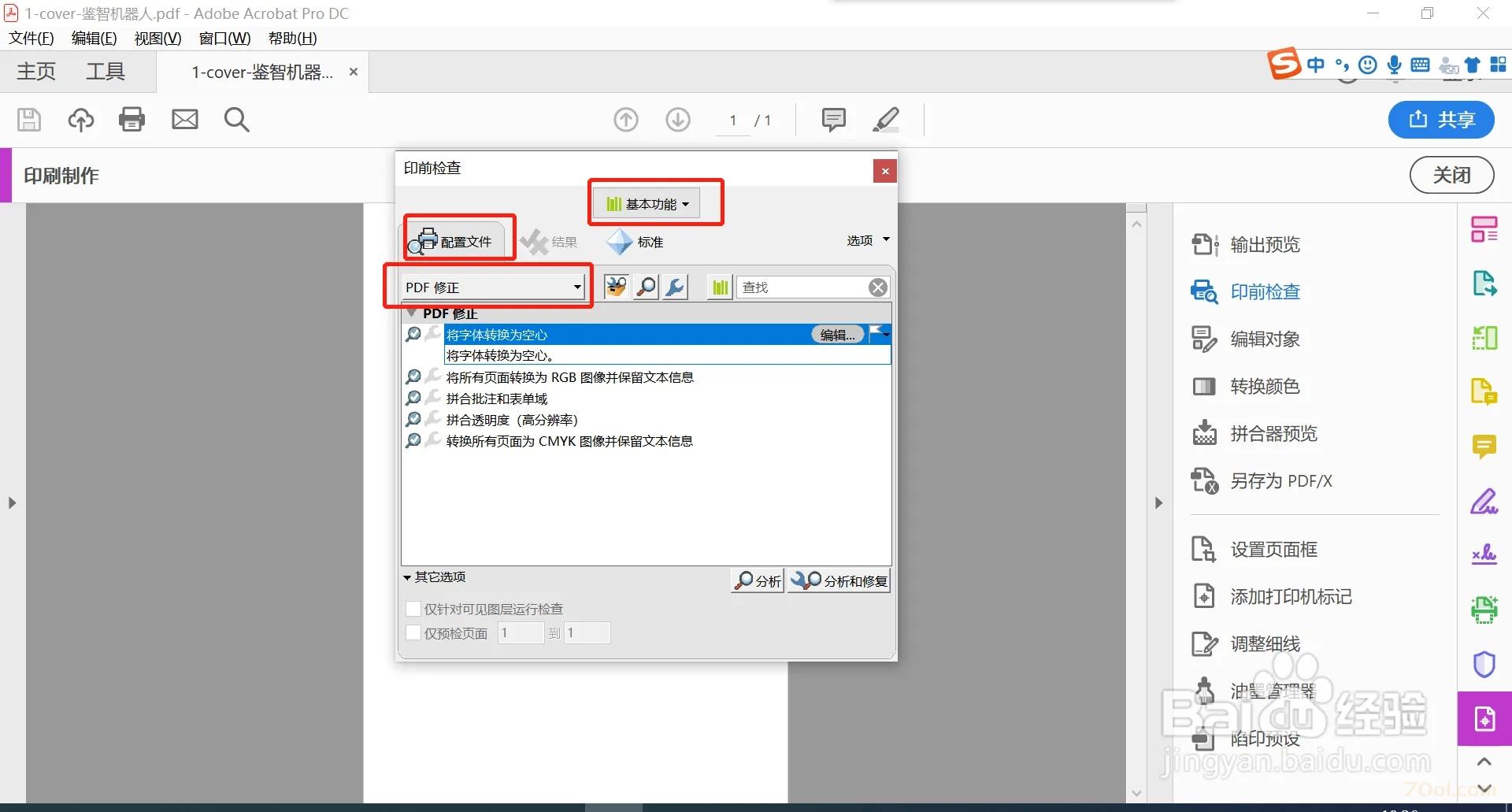Click the 查找 search input field

pos(802,287)
